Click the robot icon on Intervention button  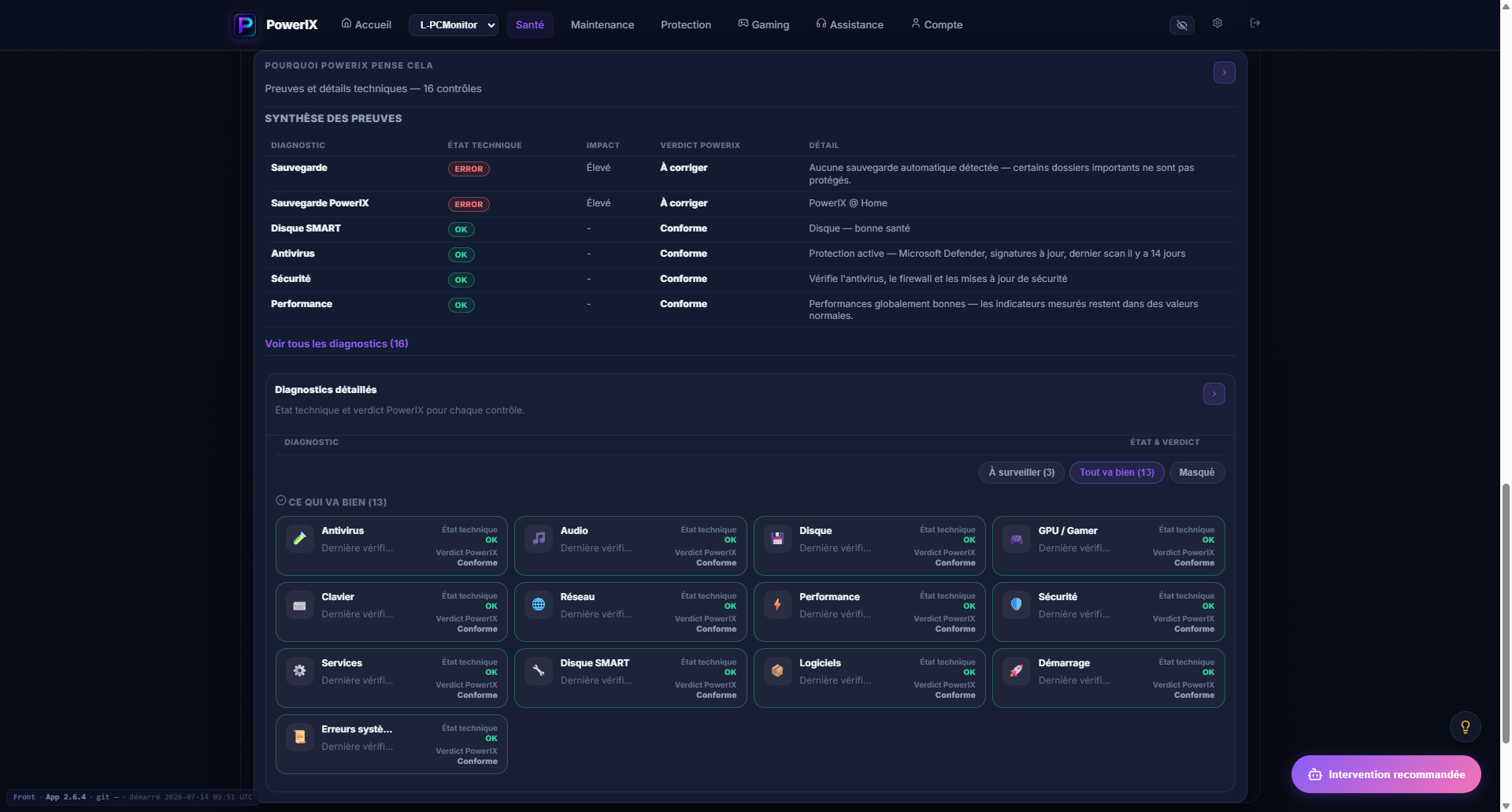[x=1315, y=775]
